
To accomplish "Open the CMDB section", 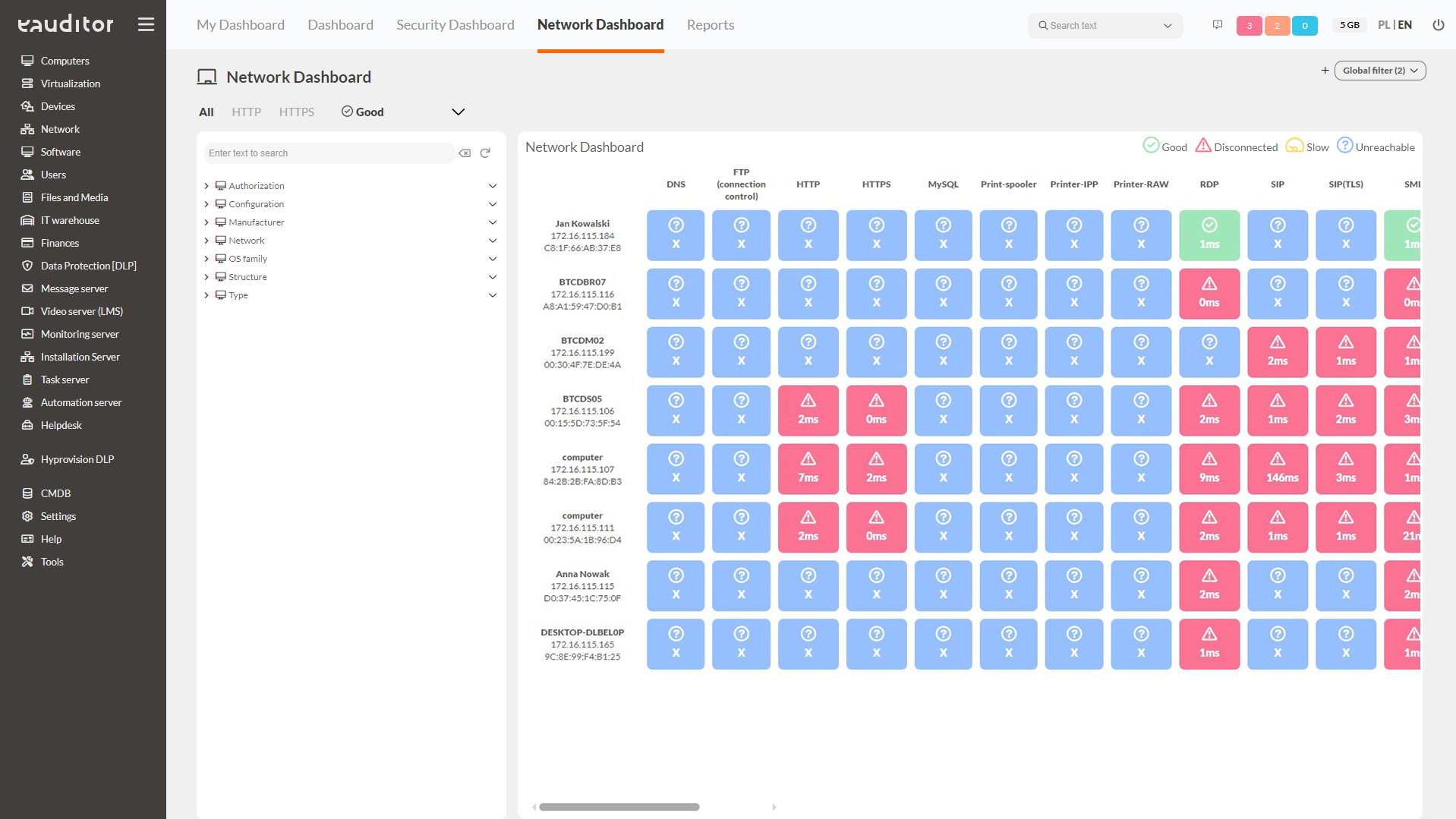I will click(x=55, y=493).
